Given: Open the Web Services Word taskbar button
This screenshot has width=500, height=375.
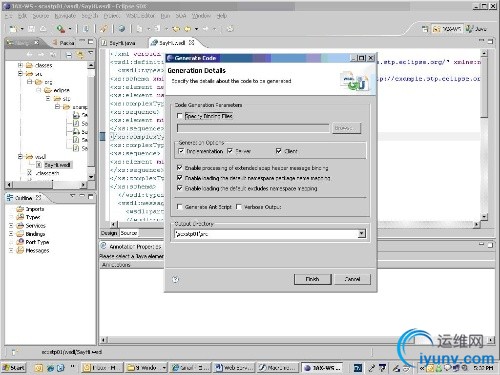Looking at the screenshot, I should [x=234, y=368].
